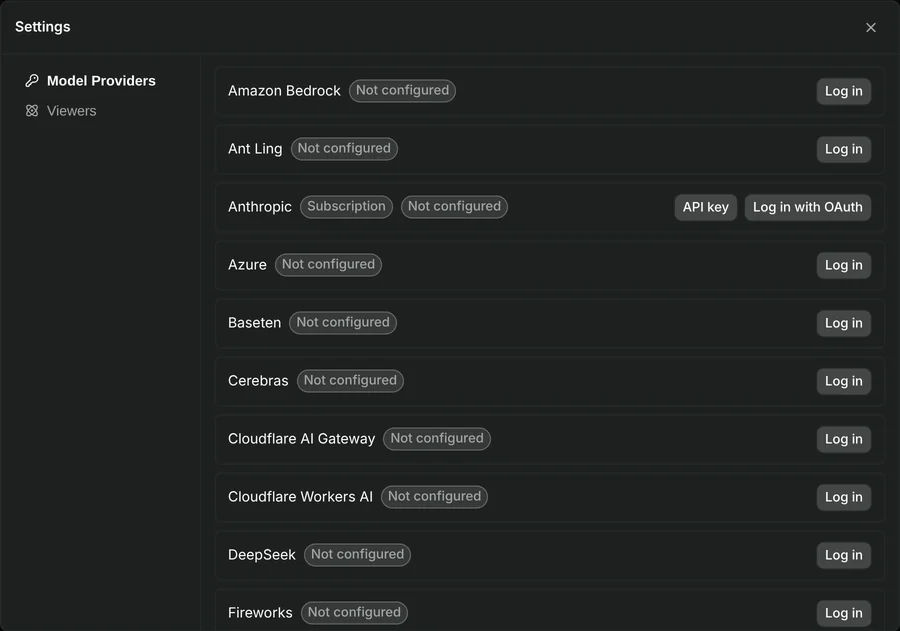Image resolution: width=900 pixels, height=631 pixels.
Task: Click the Cloudflare Workers AI label
Action: [300, 497]
